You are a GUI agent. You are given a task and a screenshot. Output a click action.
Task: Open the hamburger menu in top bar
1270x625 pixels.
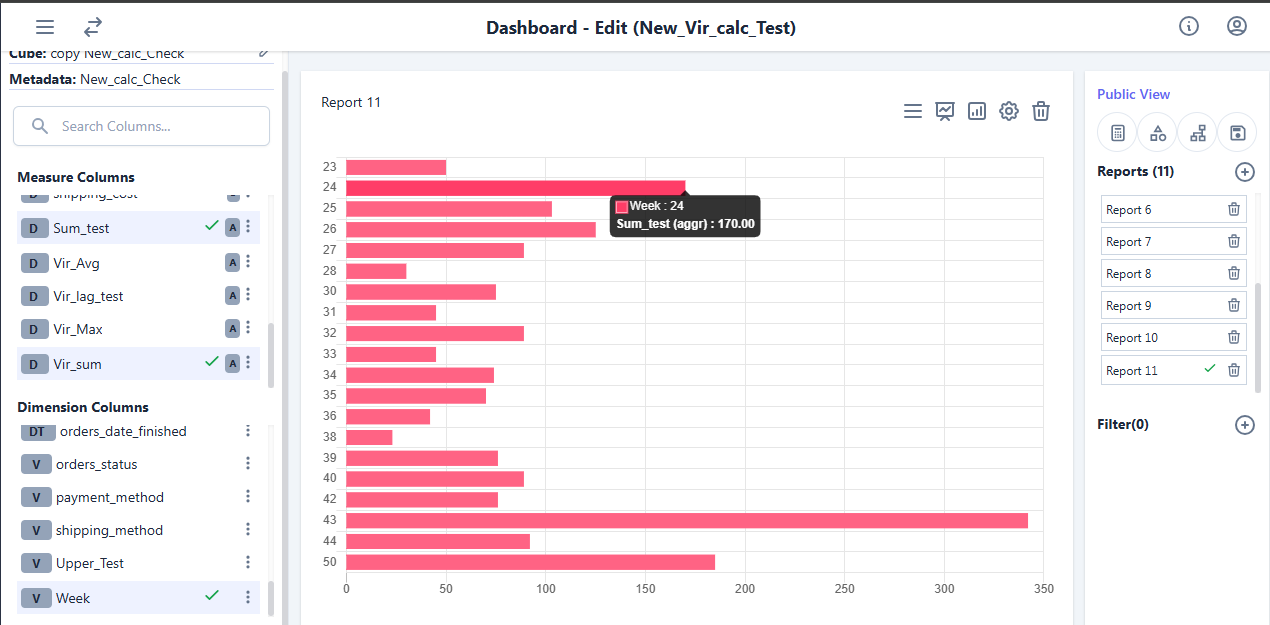[45, 27]
